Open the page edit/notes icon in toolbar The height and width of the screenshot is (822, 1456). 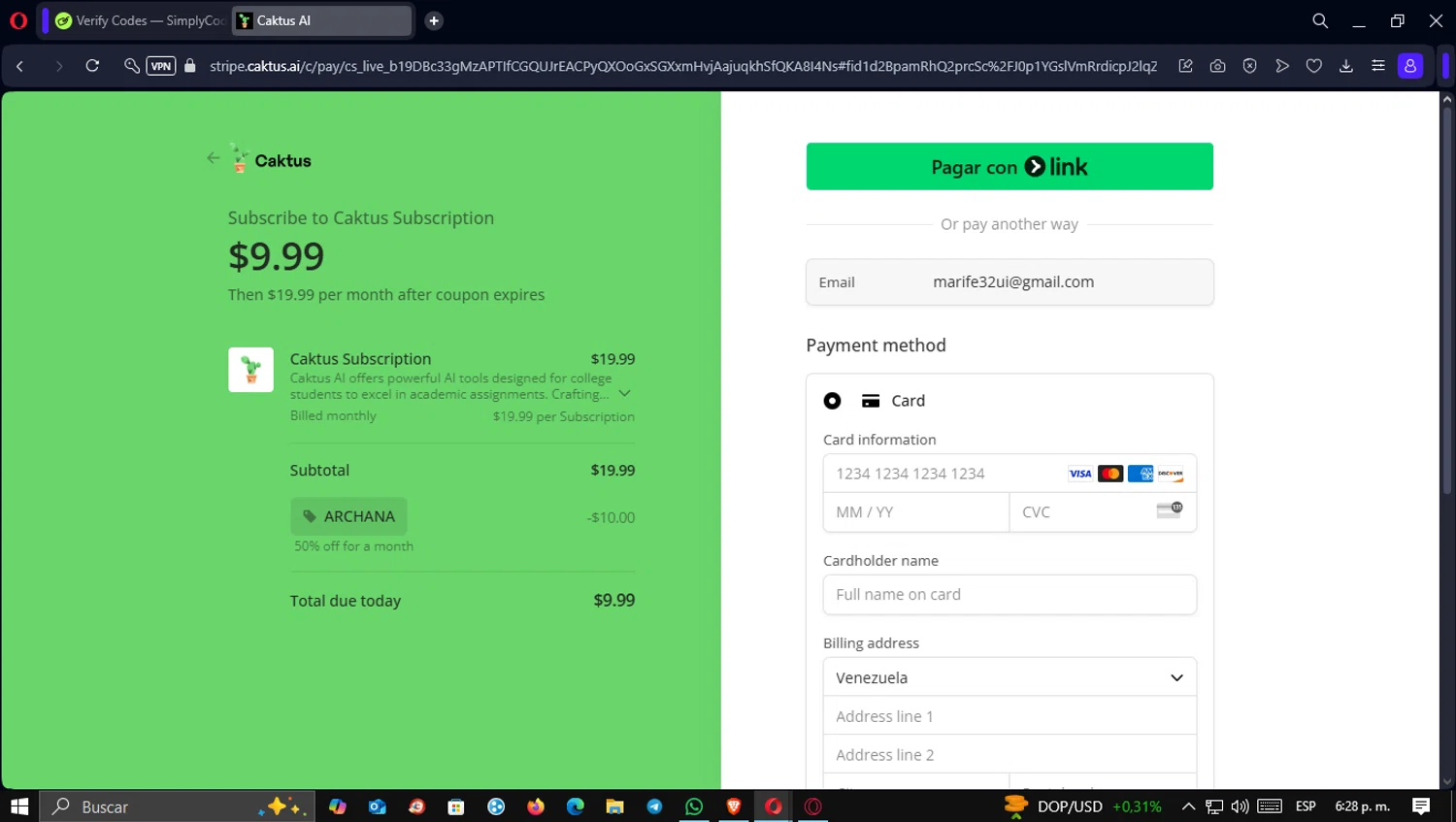click(1185, 66)
